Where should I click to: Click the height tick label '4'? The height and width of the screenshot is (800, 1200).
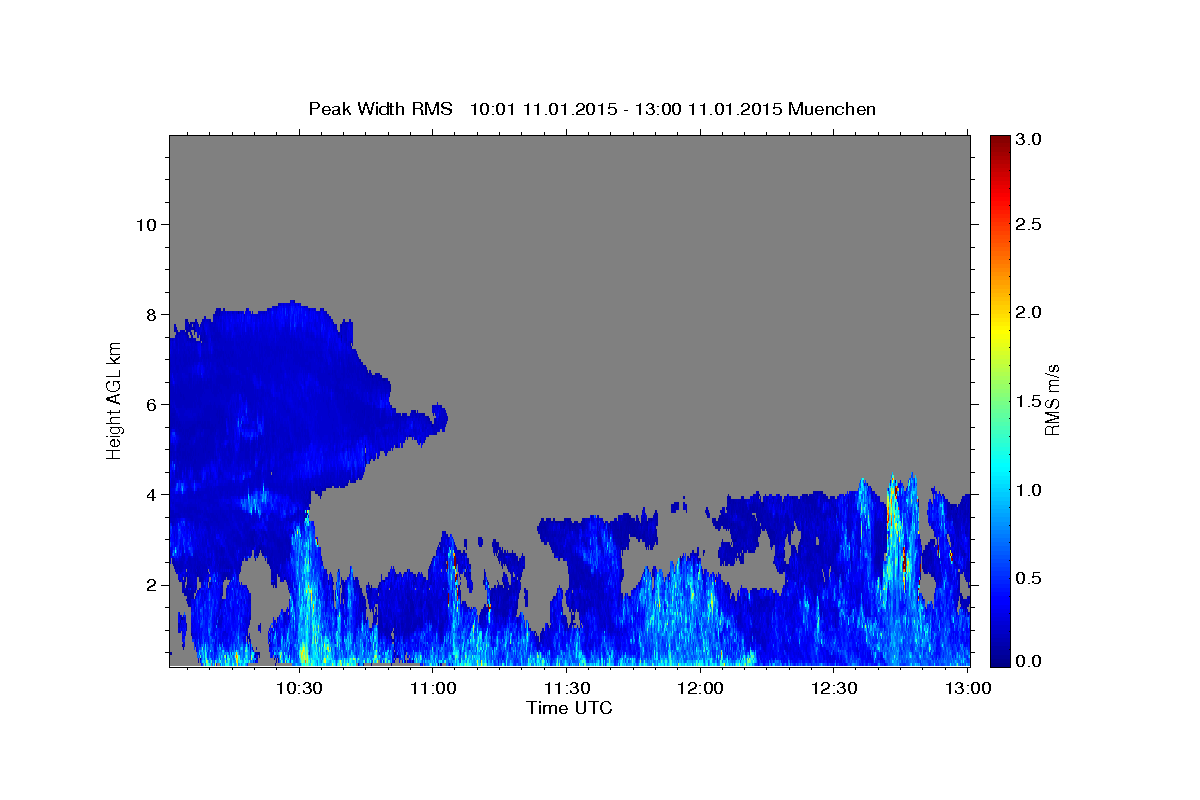(x=153, y=494)
